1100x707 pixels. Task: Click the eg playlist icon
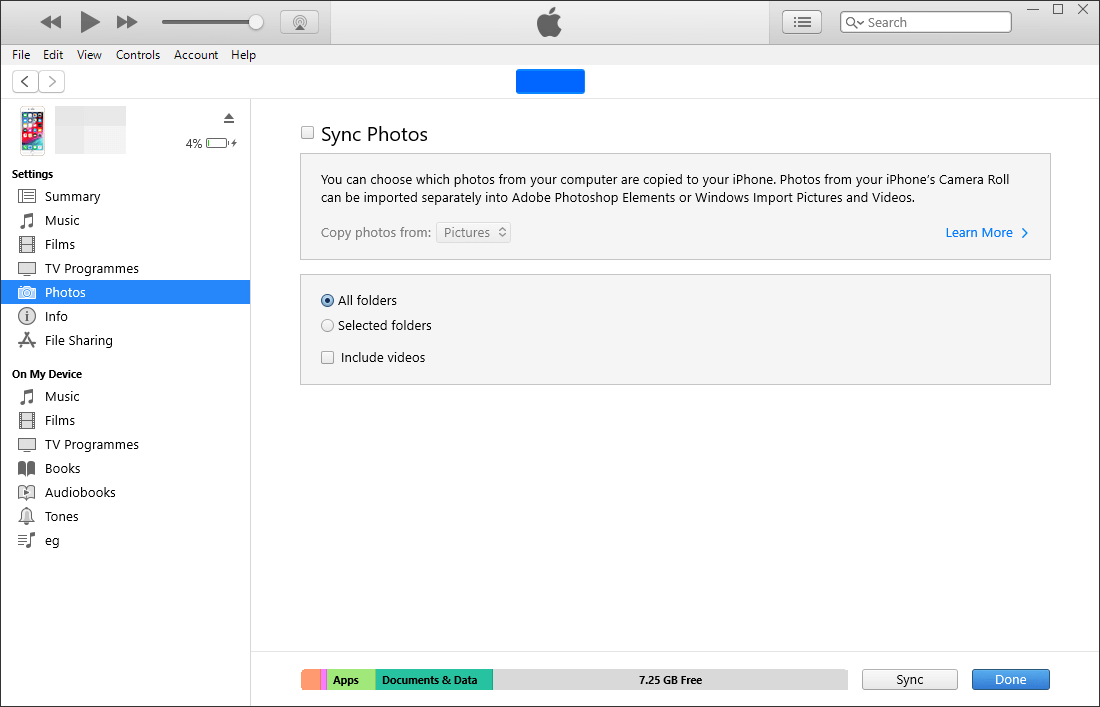point(27,540)
